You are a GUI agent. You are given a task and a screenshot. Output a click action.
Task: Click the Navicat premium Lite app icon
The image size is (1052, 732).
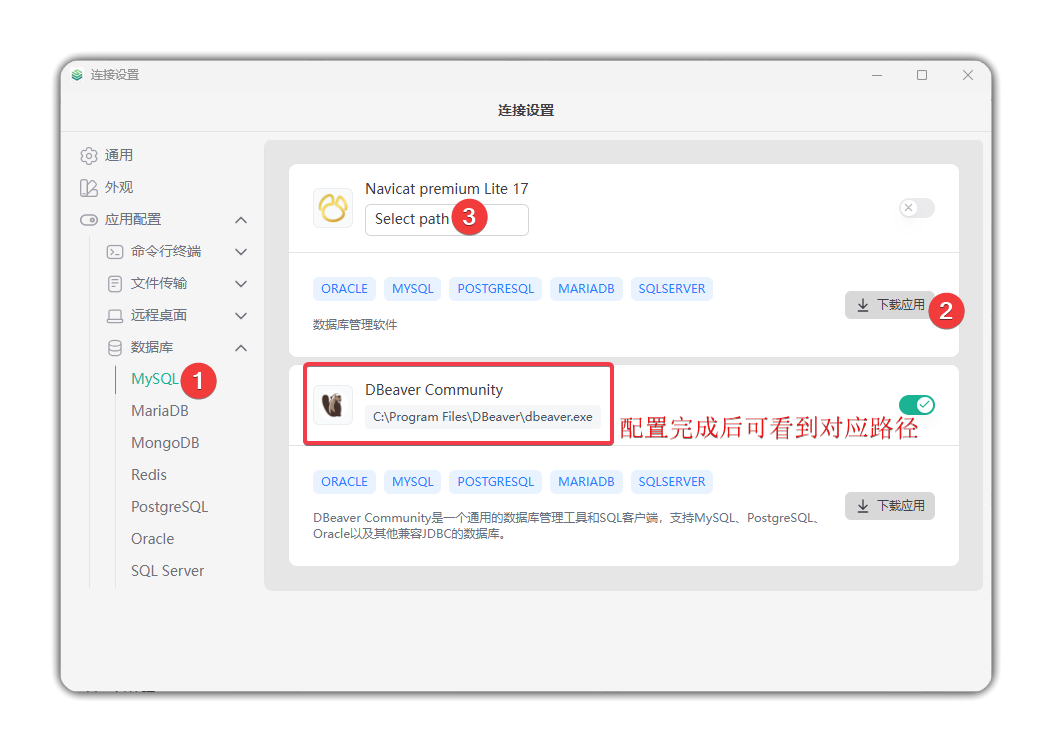coord(332,208)
